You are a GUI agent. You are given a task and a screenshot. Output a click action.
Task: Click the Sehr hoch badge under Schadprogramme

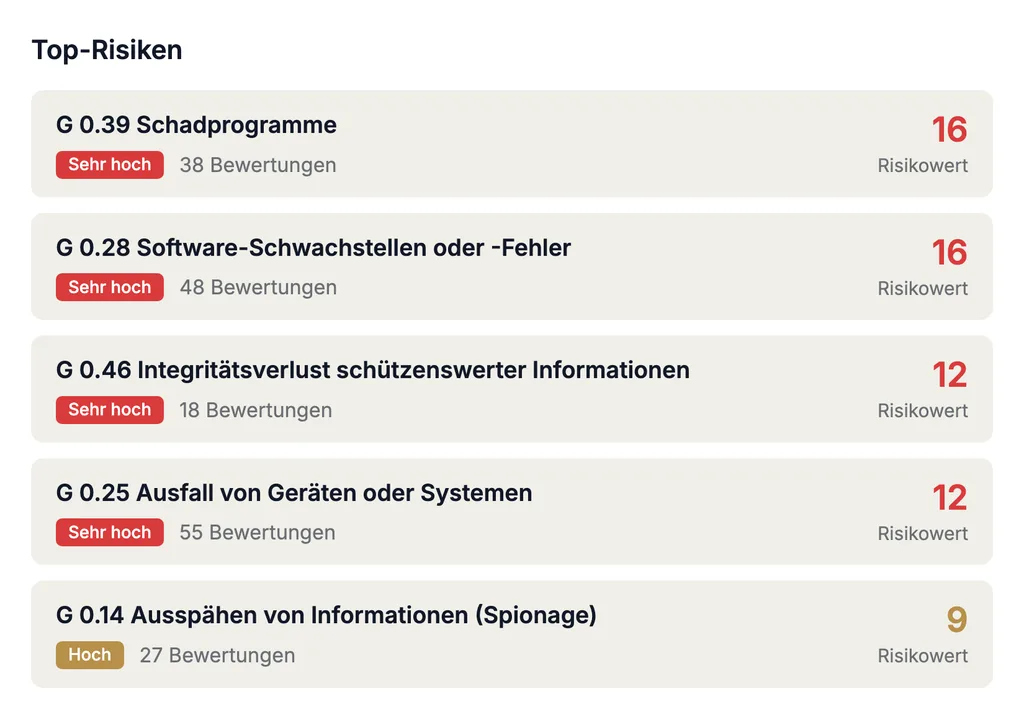point(110,165)
